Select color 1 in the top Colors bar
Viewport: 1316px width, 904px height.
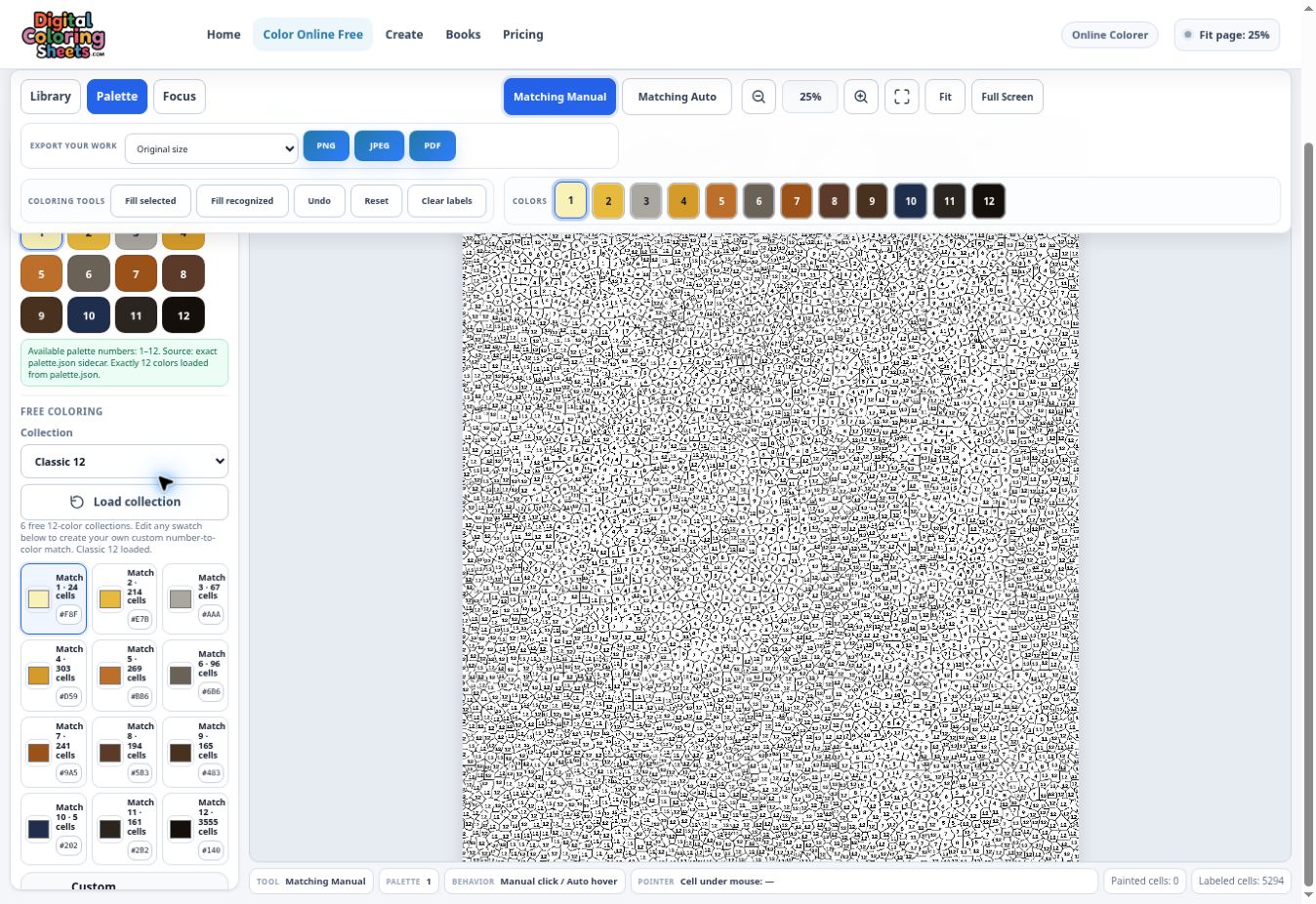point(571,201)
